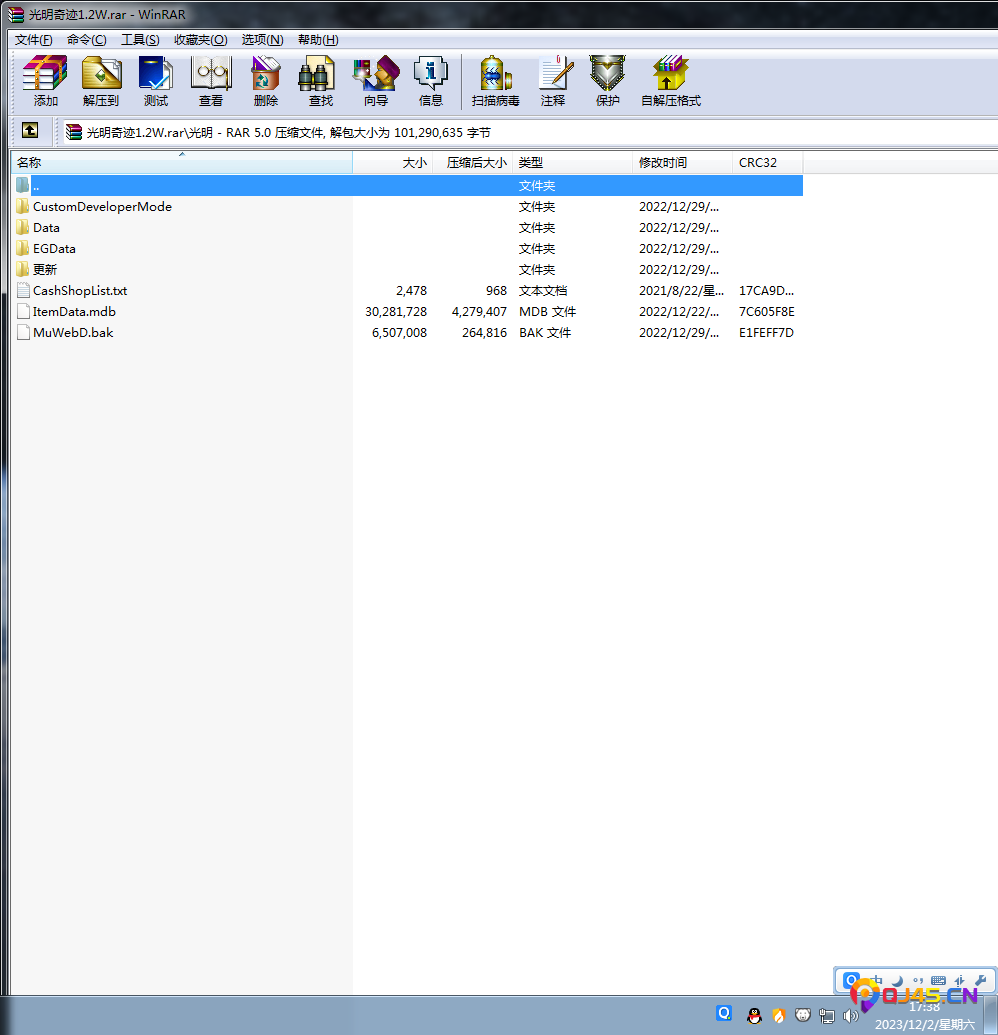Click size value 30,281,728
This screenshot has height=1035, width=998.
click(396, 312)
